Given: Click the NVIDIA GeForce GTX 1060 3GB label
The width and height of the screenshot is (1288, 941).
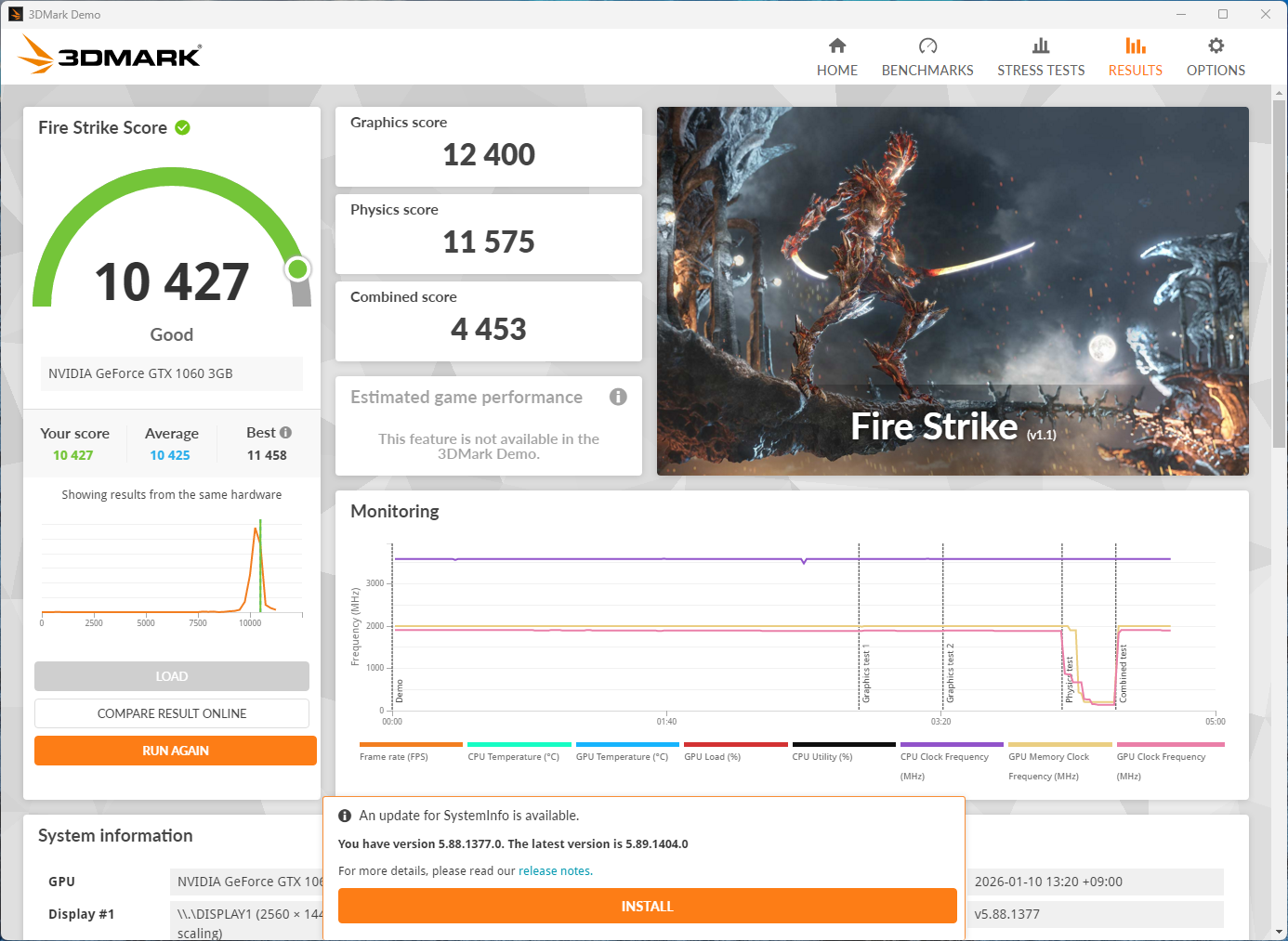Looking at the screenshot, I should click(x=172, y=373).
